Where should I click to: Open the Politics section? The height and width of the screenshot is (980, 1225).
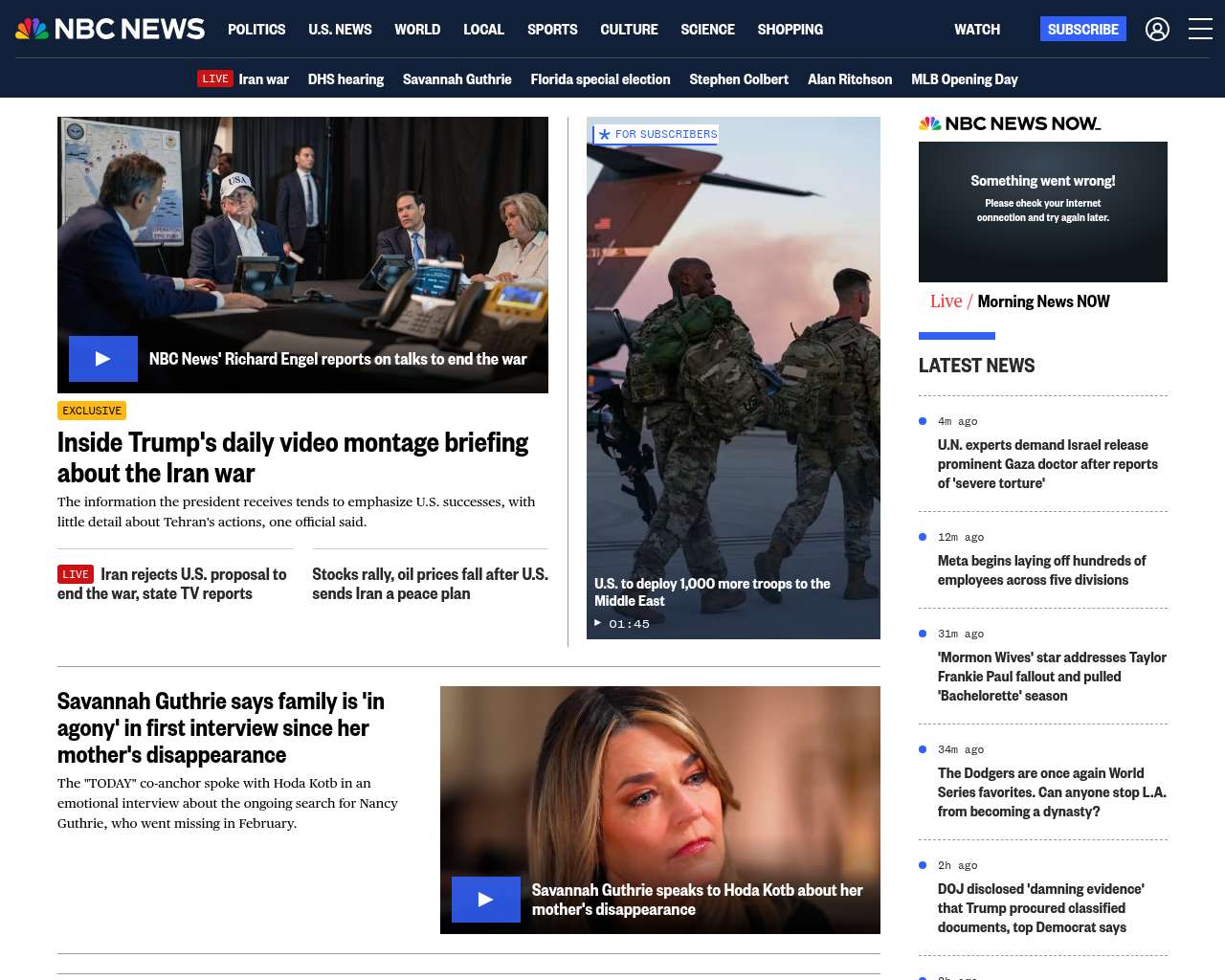click(256, 30)
